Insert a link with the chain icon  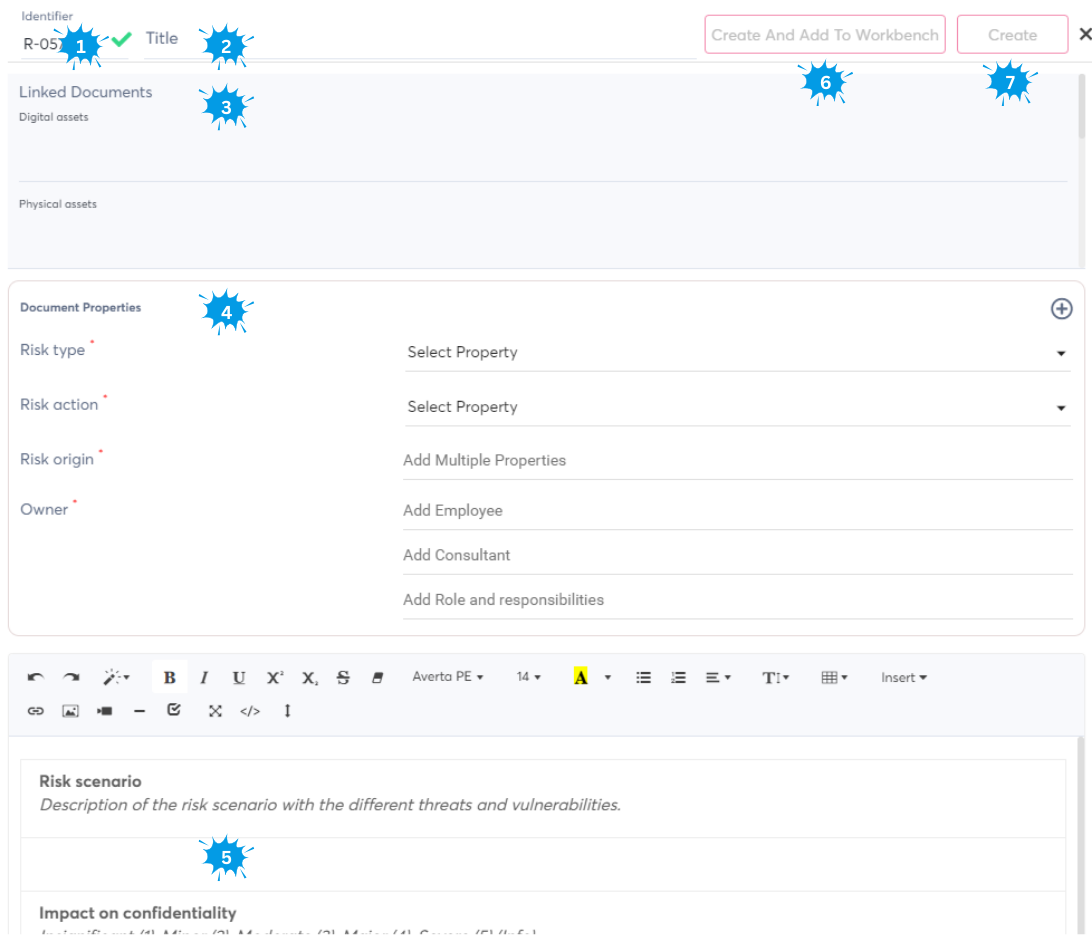coord(36,711)
